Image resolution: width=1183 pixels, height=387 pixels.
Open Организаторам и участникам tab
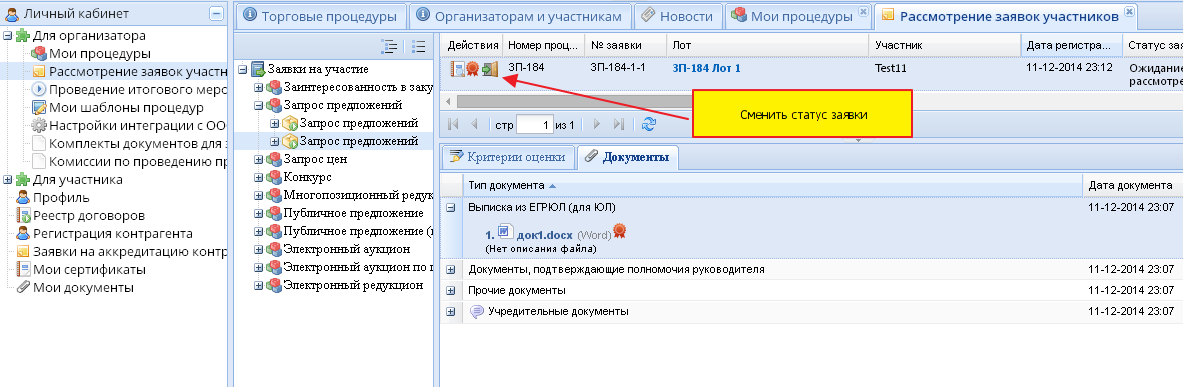coord(521,16)
